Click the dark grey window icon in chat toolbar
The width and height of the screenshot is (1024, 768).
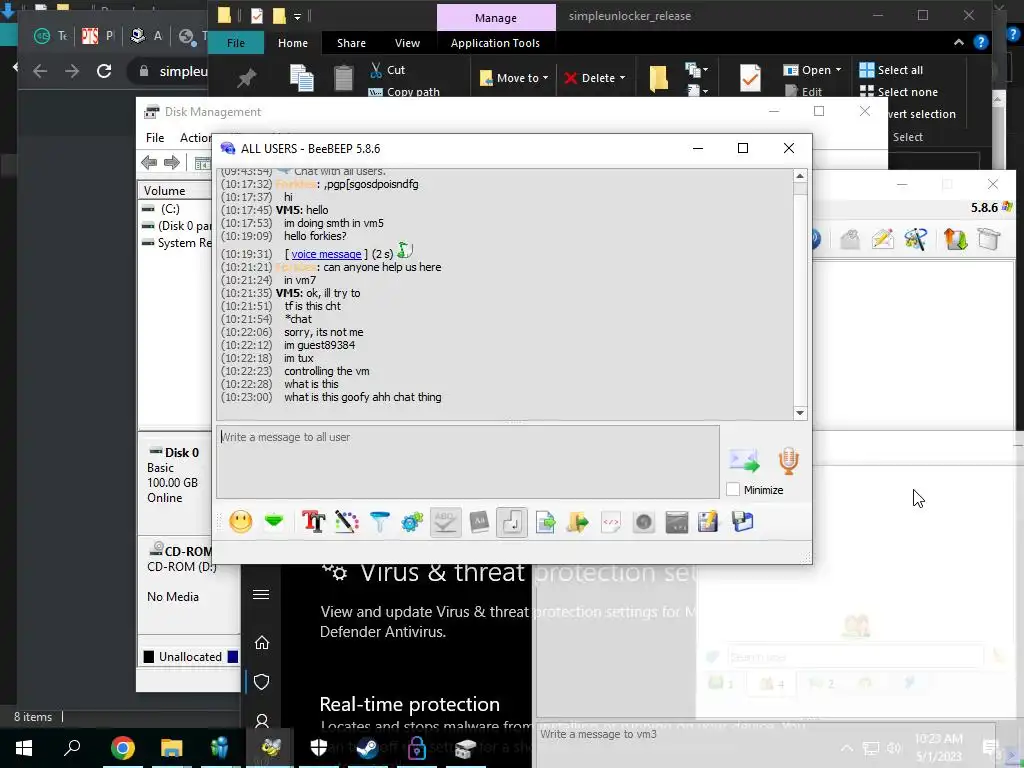point(677,522)
